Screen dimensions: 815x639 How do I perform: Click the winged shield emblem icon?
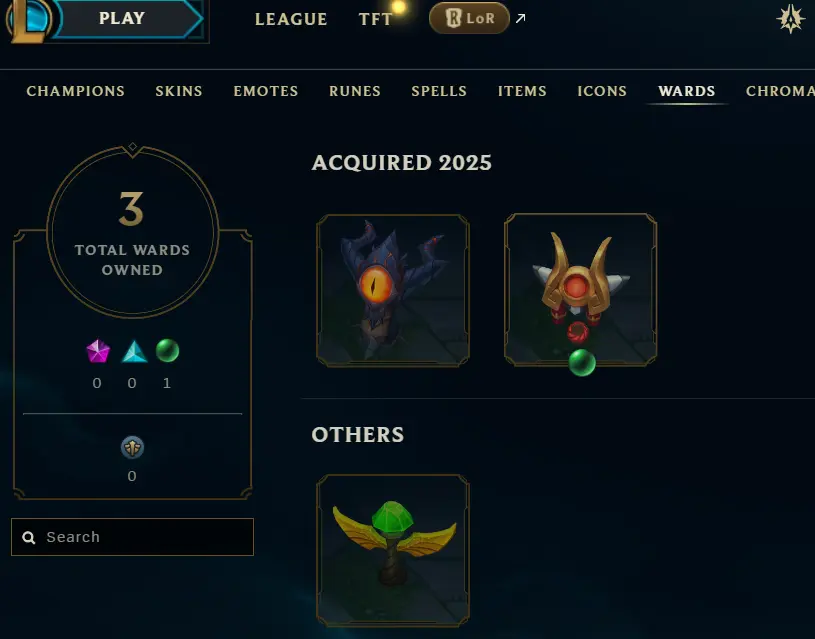pyautogui.click(x=133, y=447)
